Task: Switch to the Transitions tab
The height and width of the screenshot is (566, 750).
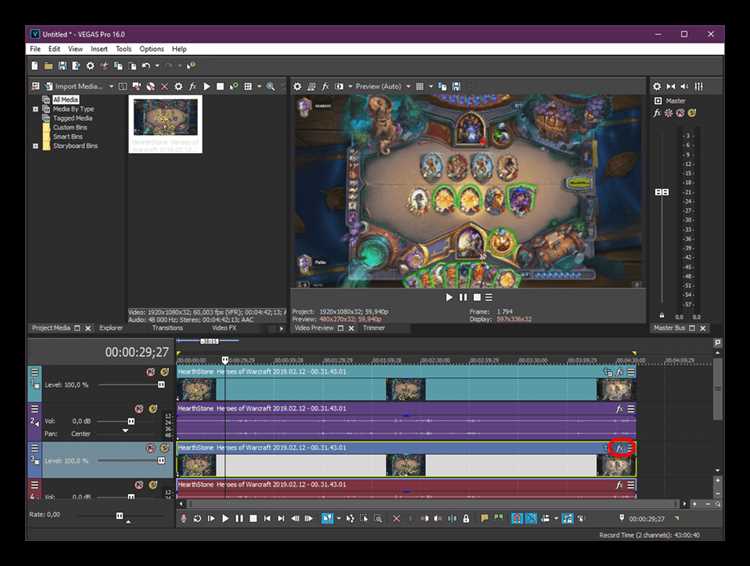Action: [167, 328]
